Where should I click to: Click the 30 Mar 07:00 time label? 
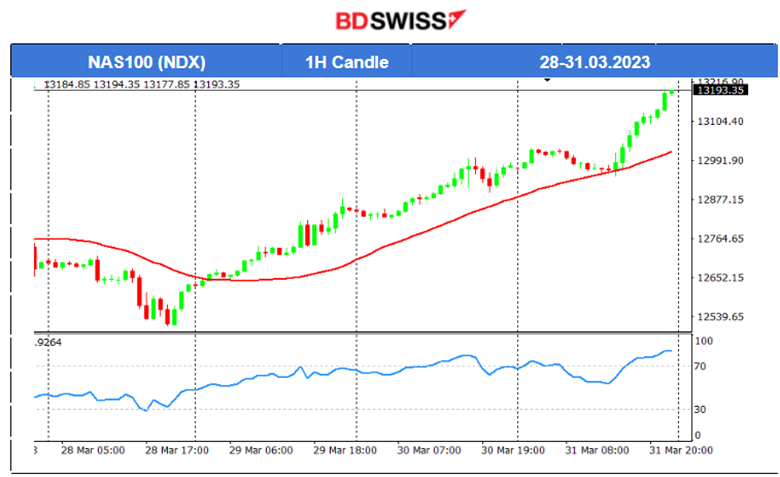point(429,451)
